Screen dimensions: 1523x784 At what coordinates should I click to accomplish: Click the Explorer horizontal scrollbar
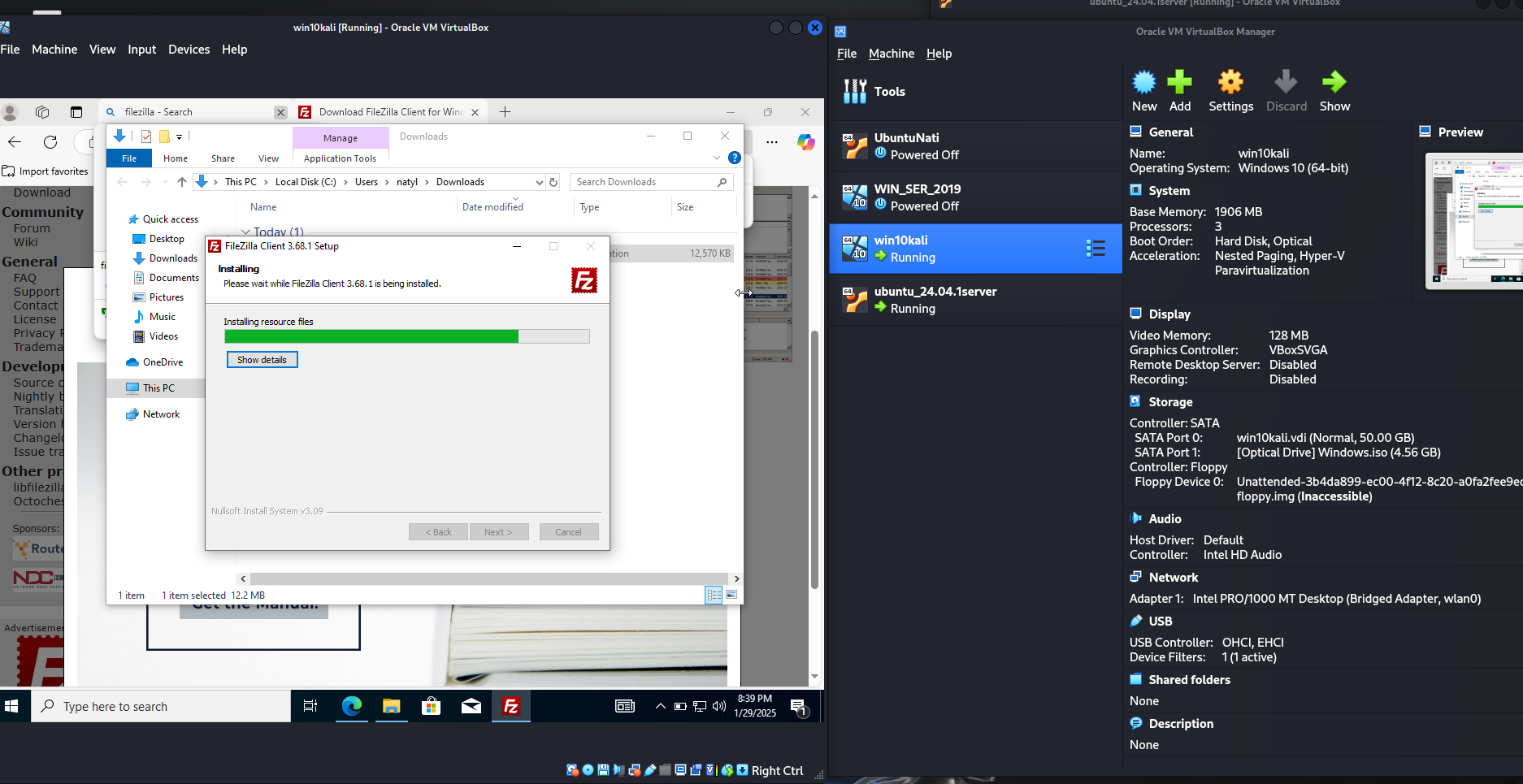click(x=489, y=578)
